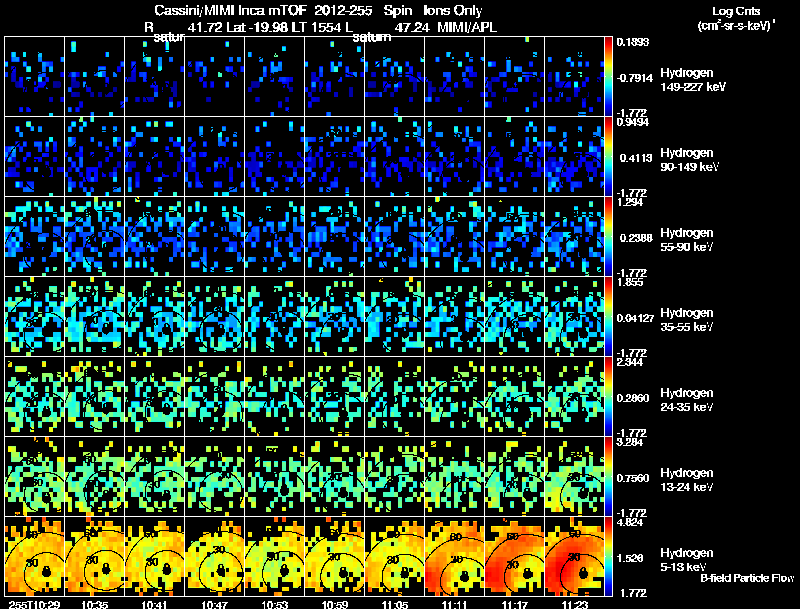Click the 0.9494 color scale value

[632, 122]
